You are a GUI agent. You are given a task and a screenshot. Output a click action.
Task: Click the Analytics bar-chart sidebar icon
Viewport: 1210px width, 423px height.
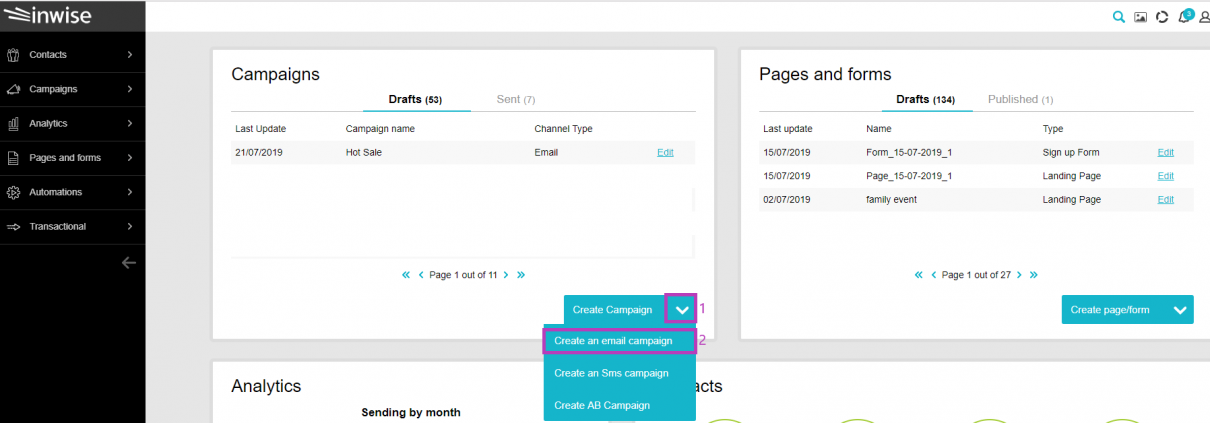pos(13,123)
